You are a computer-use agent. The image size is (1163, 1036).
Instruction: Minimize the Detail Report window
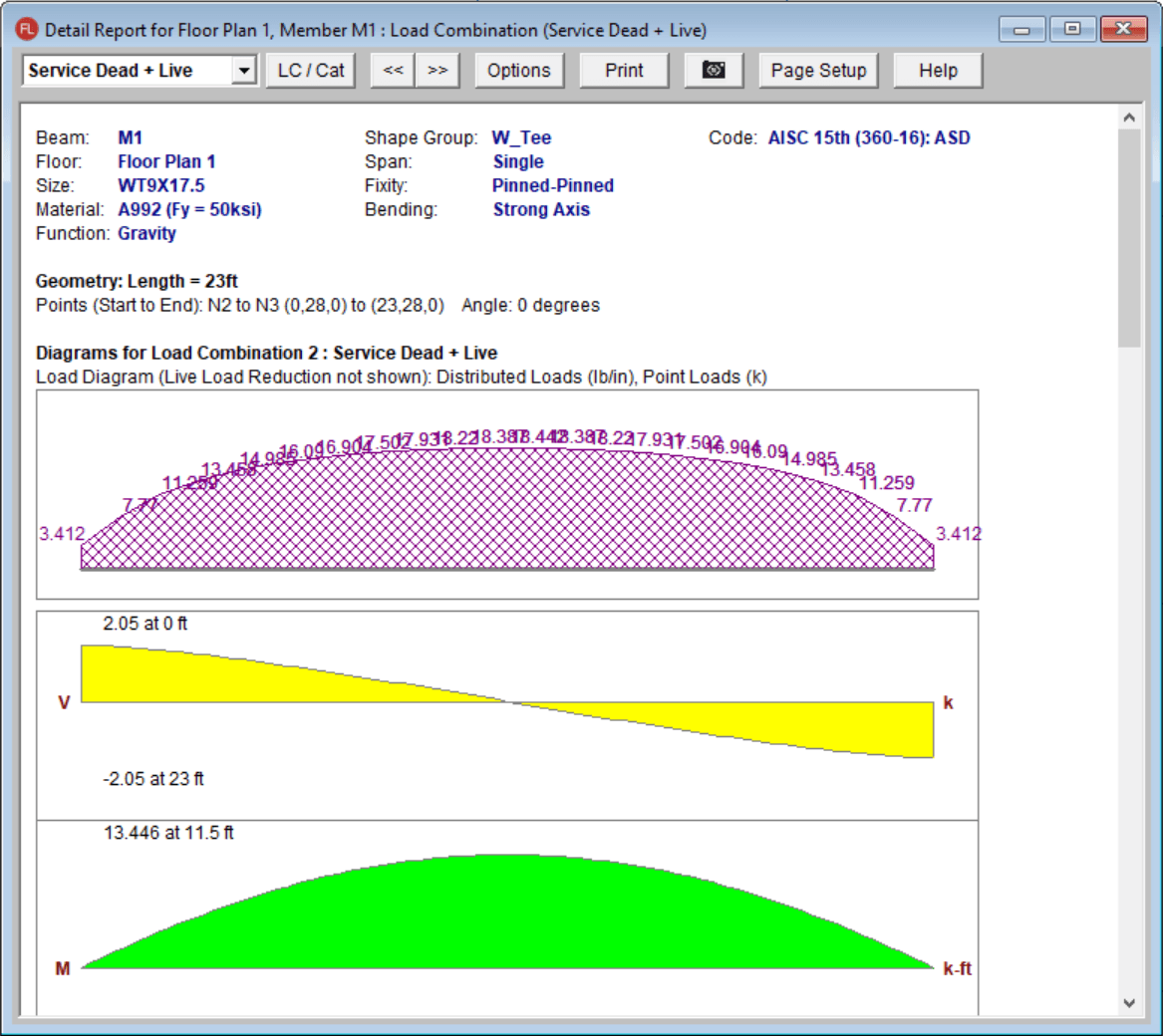1022,29
